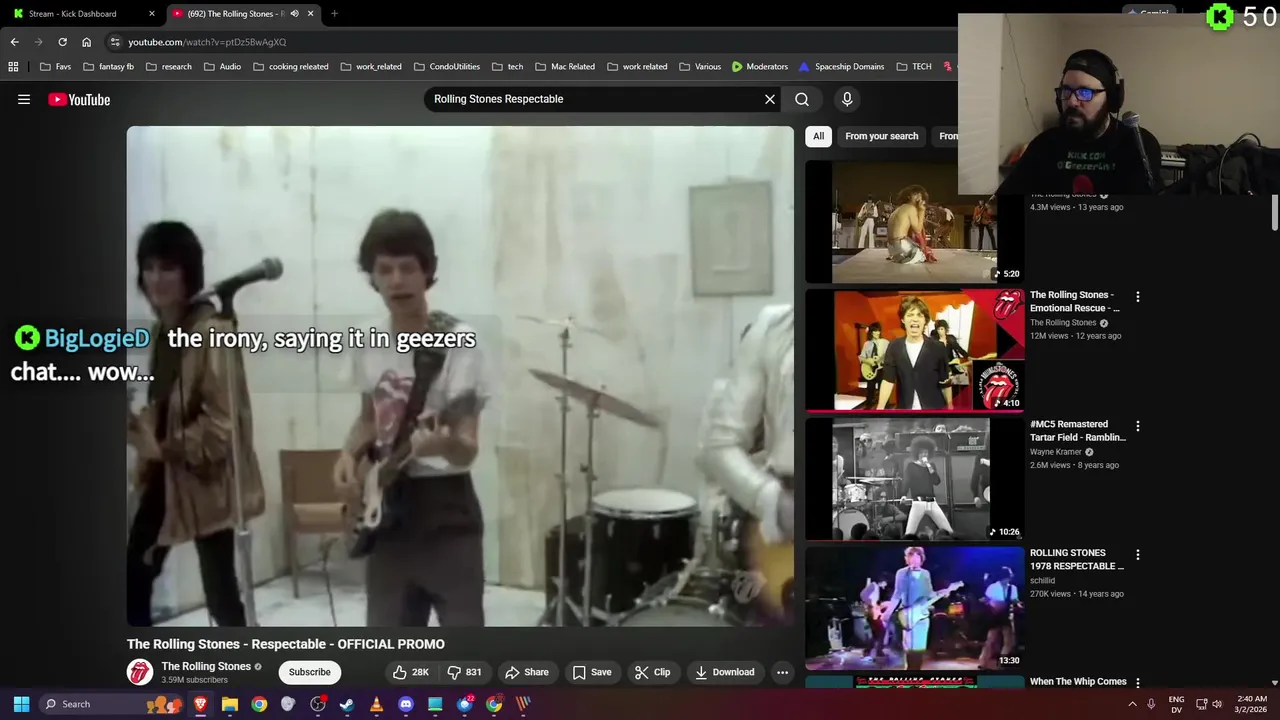Like the video with thumbs up 28K
Image resolution: width=1280 pixels, height=720 pixels.
411,672
